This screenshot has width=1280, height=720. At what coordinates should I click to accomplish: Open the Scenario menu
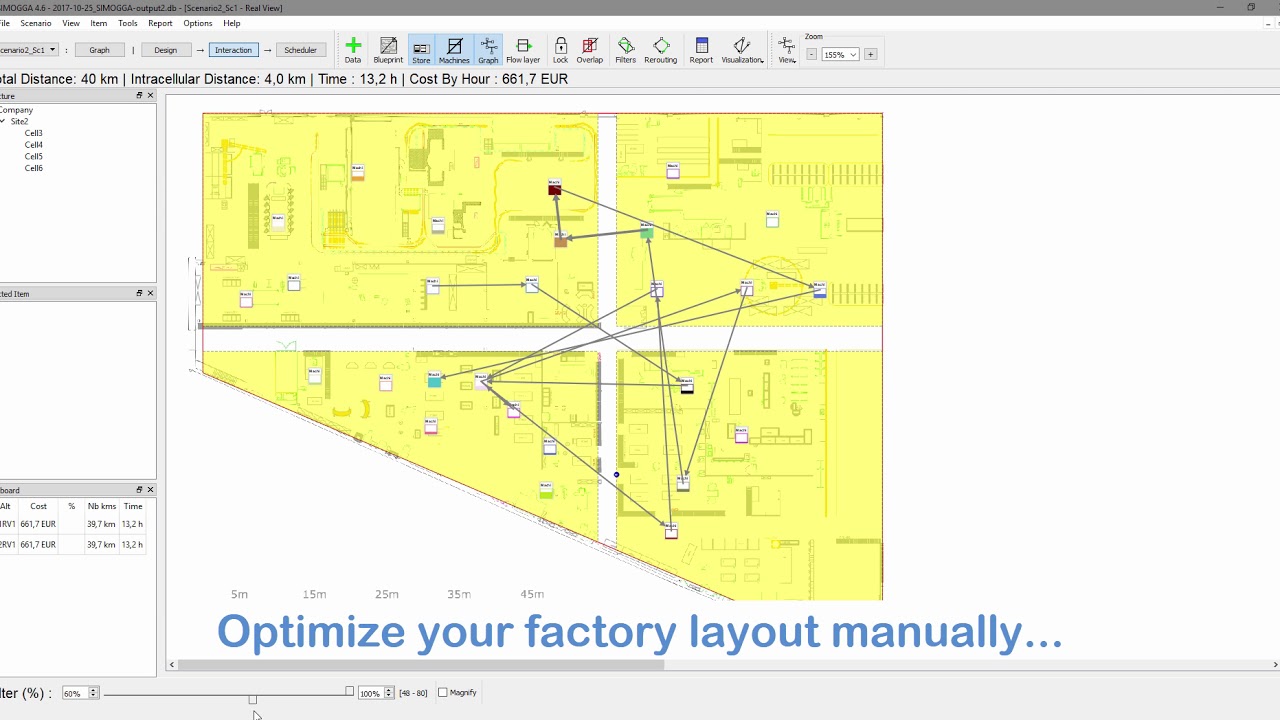coord(36,23)
